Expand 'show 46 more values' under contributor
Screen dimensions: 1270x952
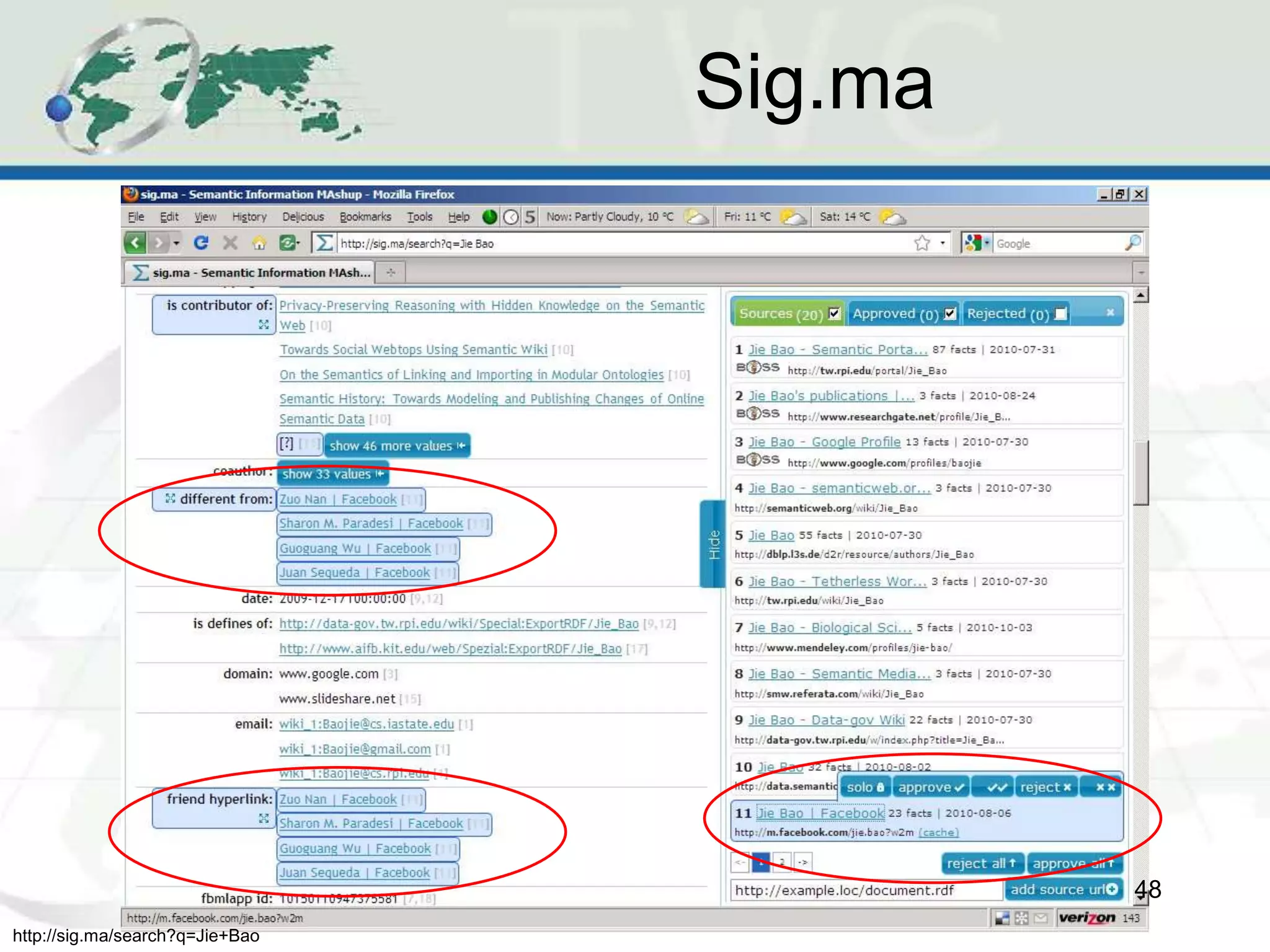(397, 446)
